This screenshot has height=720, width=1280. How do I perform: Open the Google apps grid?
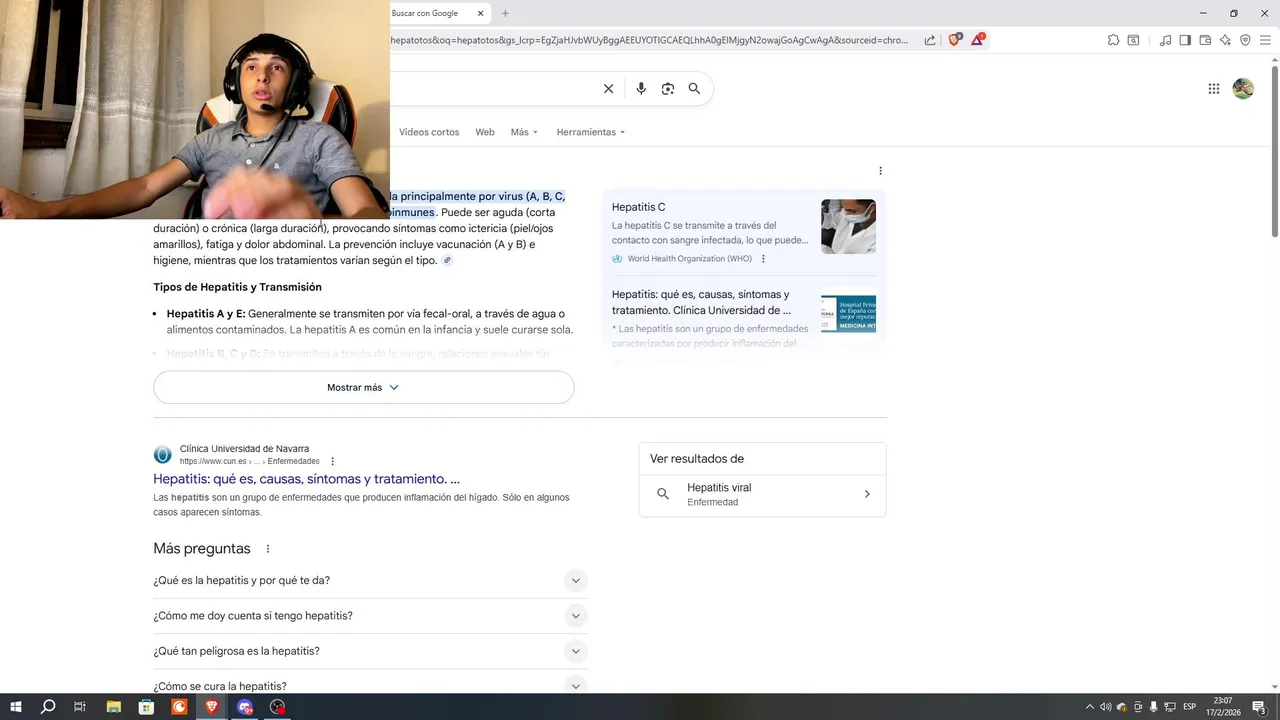pos(1214,89)
